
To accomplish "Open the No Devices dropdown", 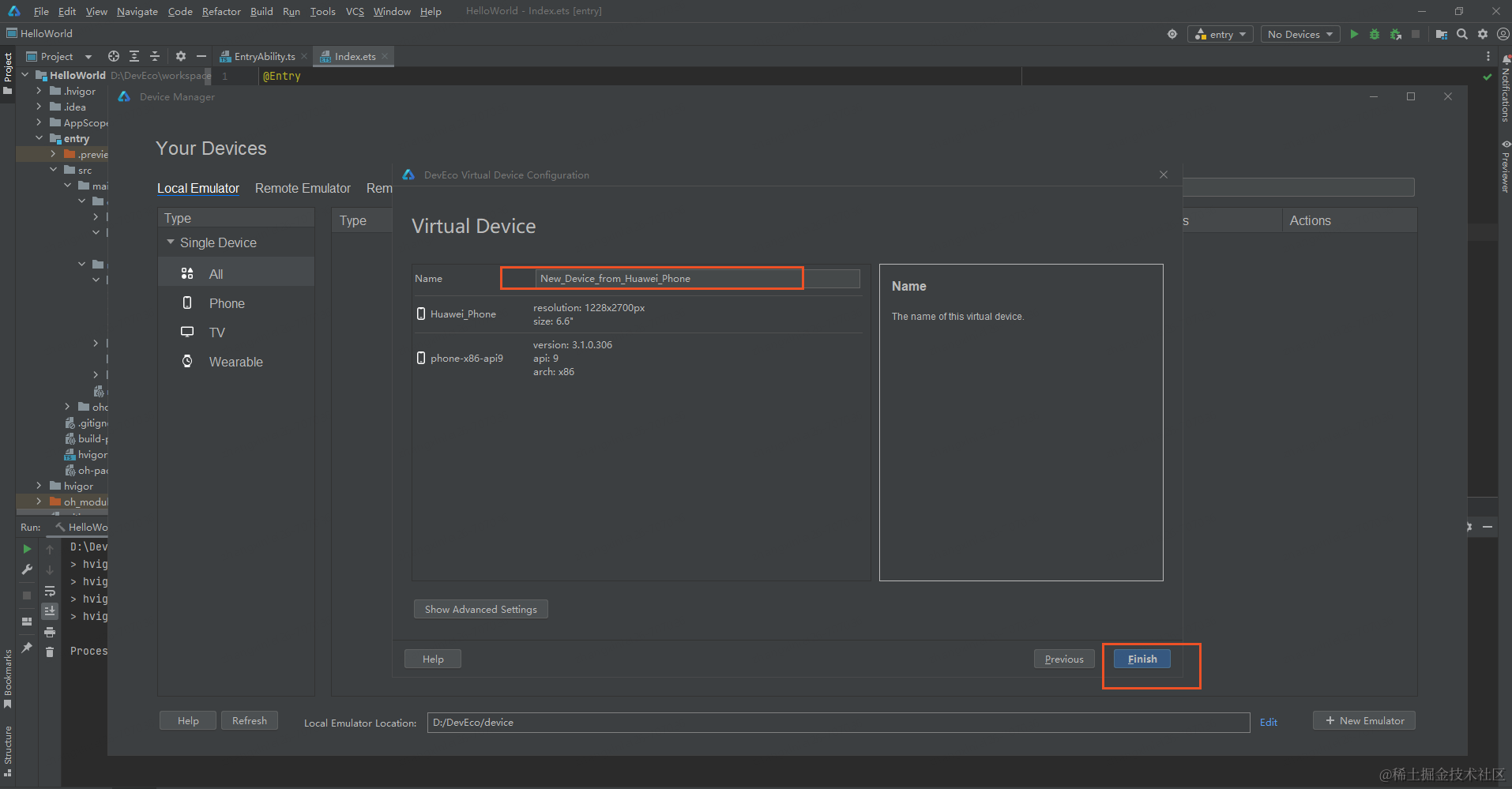I will (1299, 34).
